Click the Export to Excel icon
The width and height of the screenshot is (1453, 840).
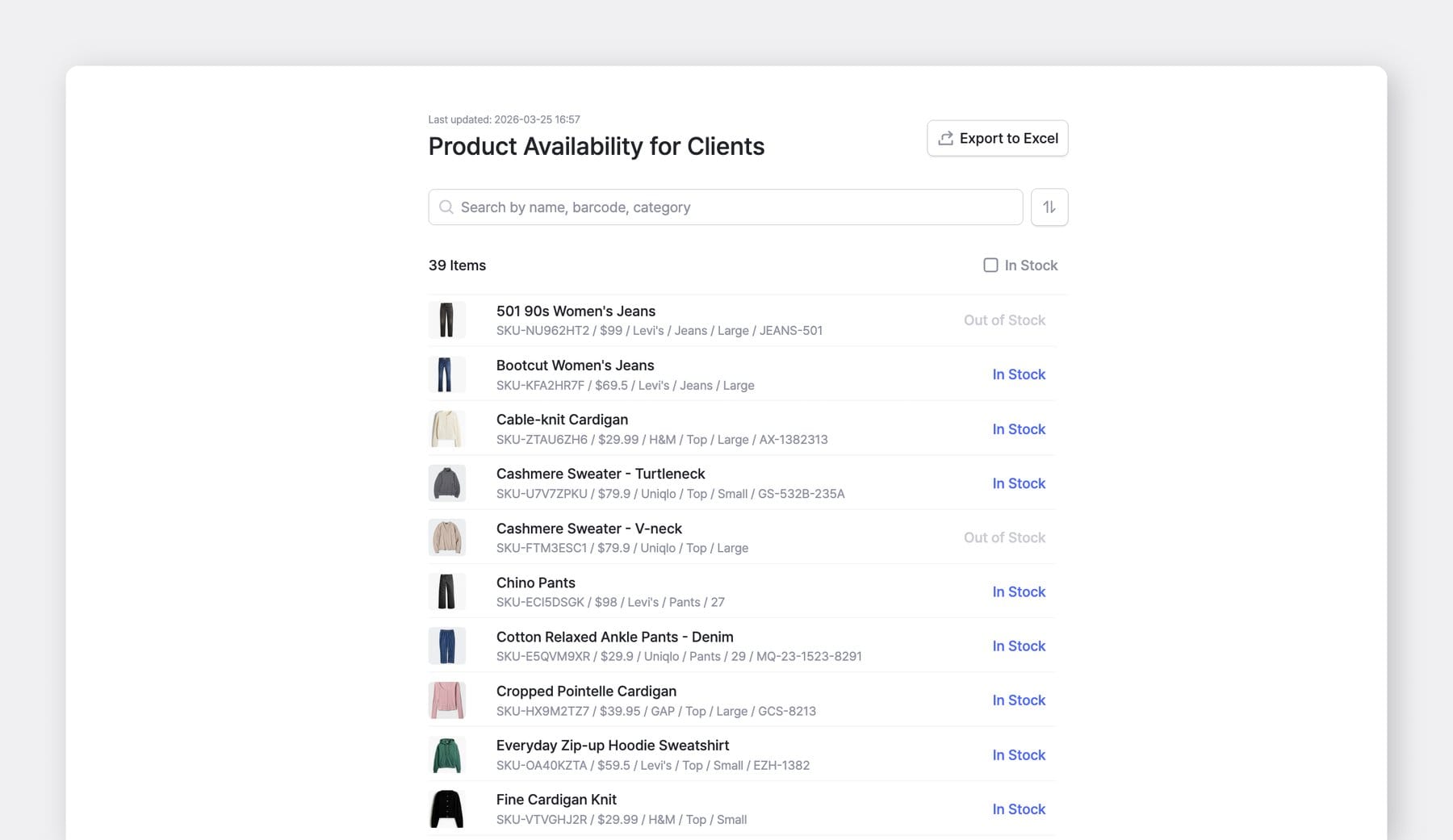click(944, 138)
